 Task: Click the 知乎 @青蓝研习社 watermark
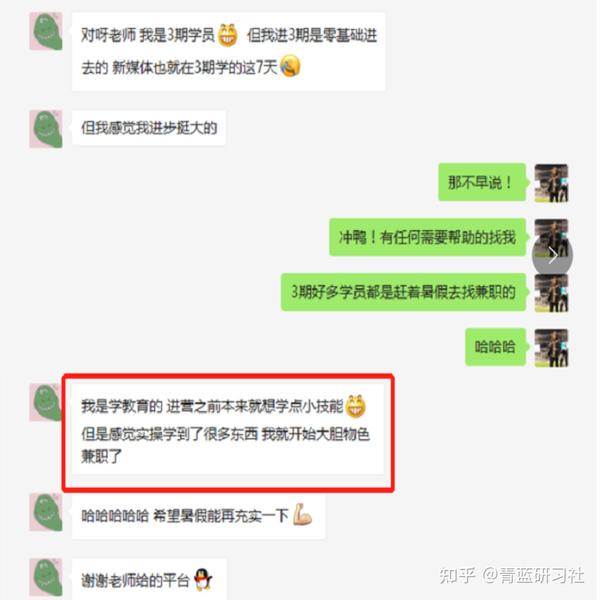(512, 575)
